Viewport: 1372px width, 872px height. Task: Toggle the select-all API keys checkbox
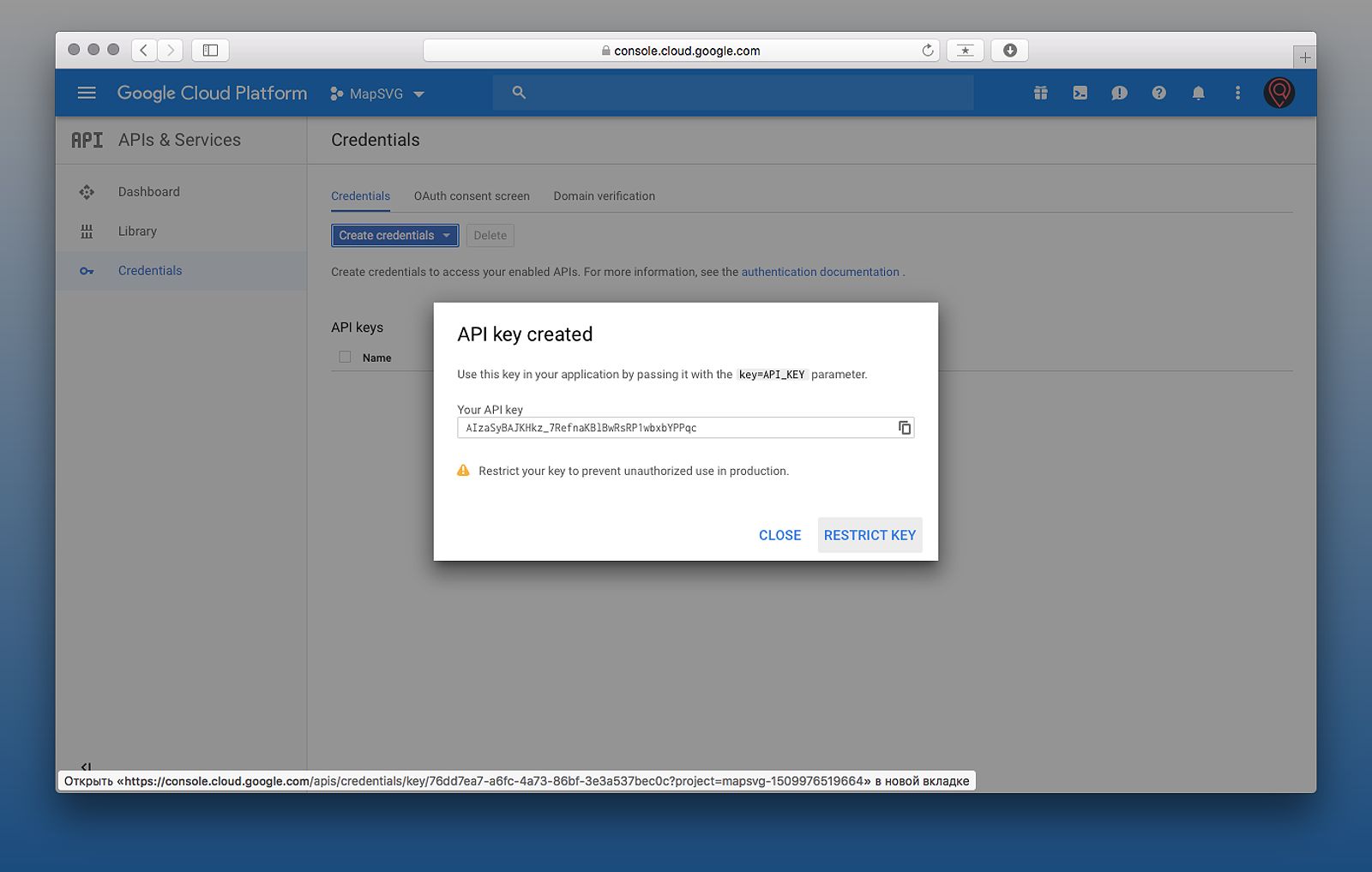click(345, 357)
